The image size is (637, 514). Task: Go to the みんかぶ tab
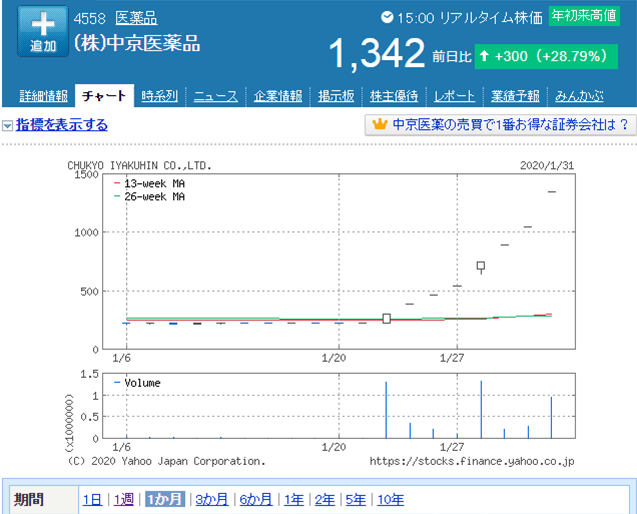579,96
